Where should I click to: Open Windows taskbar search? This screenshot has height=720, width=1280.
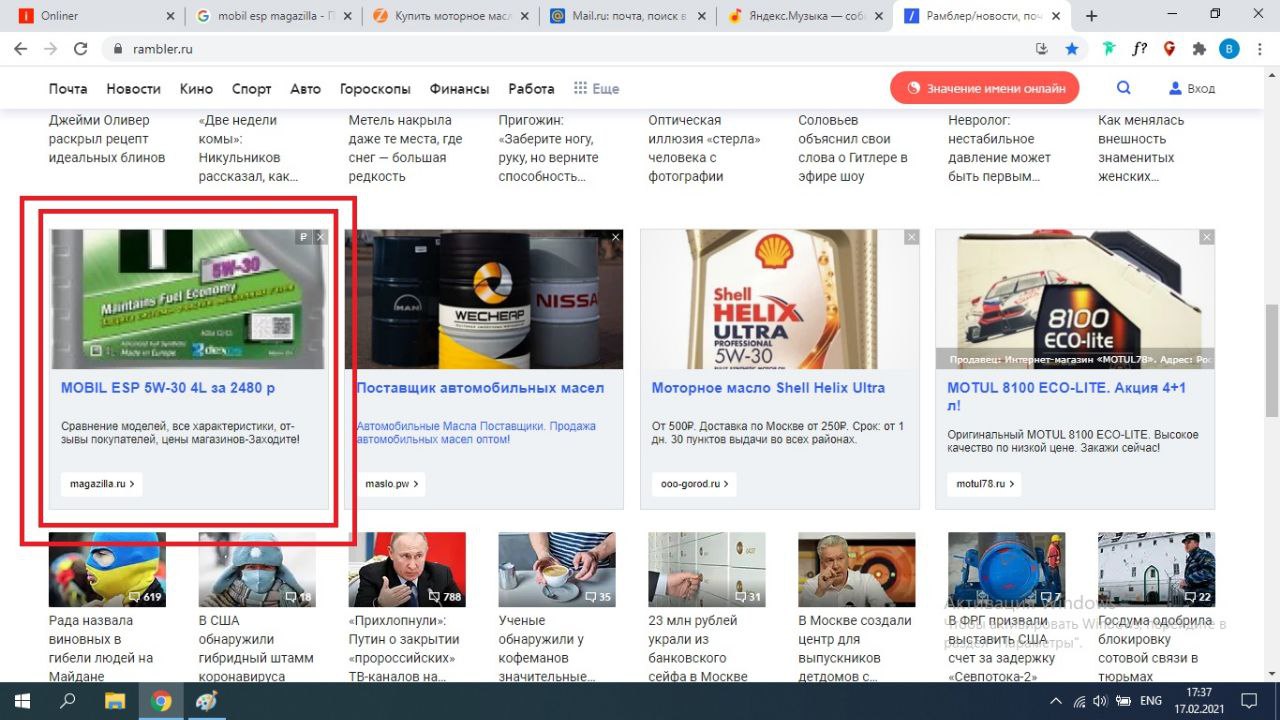pos(68,701)
